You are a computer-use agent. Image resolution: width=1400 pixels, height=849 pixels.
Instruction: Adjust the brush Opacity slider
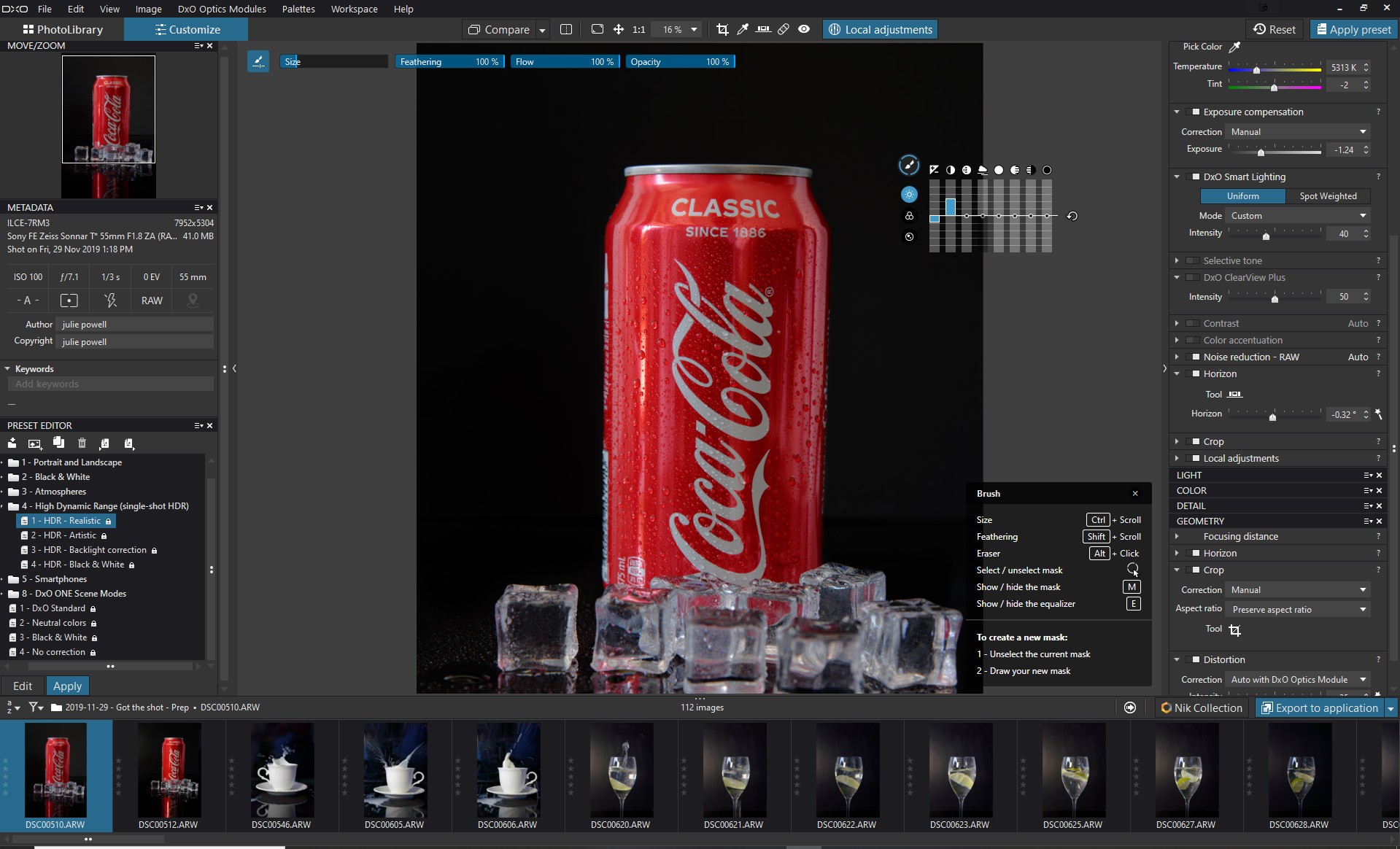click(x=680, y=62)
